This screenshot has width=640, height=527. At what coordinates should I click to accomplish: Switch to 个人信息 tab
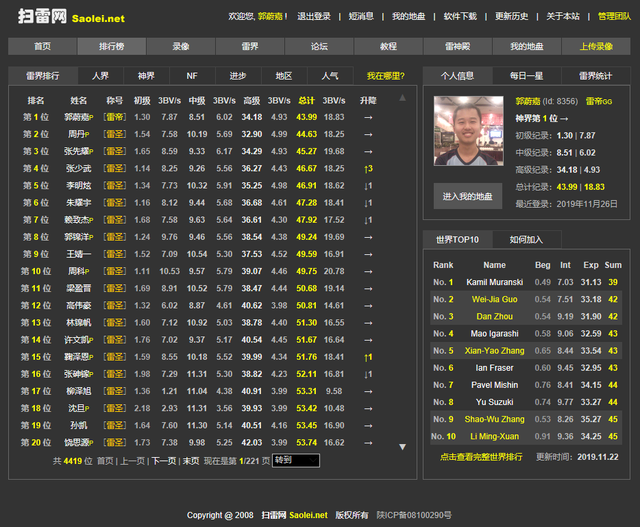click(x=458, y=76)
